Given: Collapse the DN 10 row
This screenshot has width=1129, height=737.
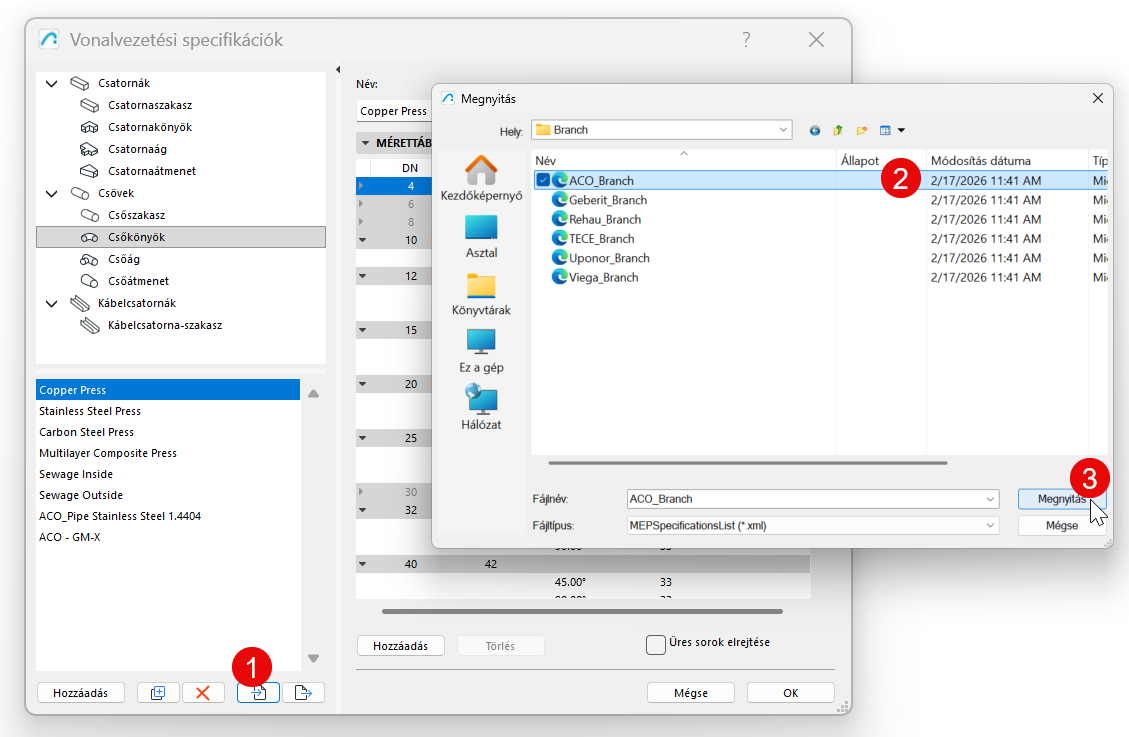Looking at the screenshot, I should 362,240.
